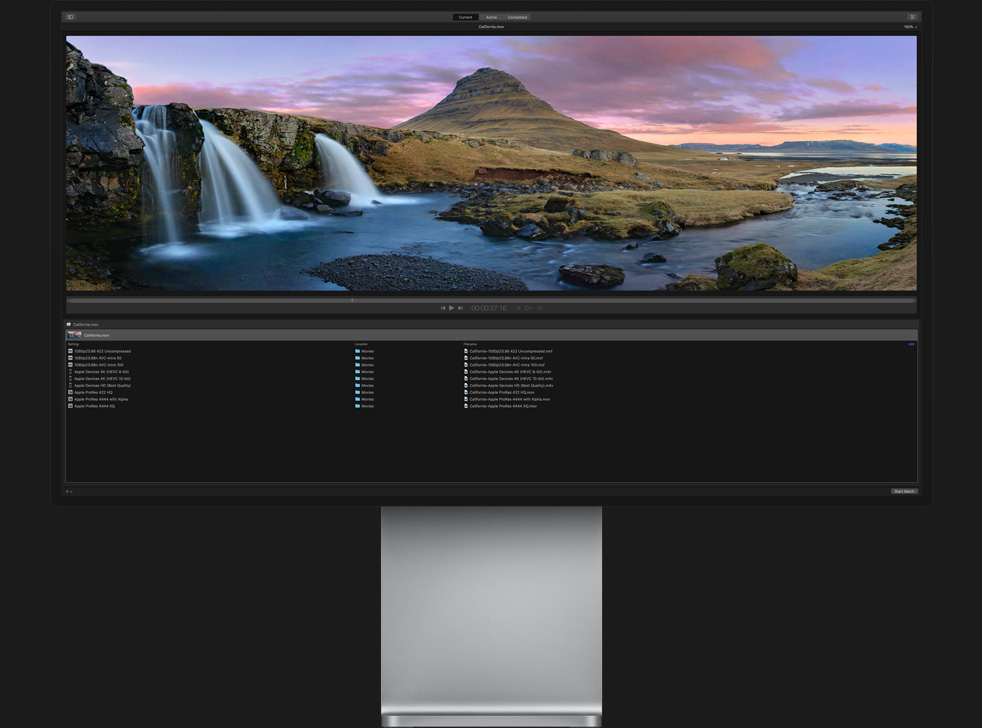Click device icon for Apple Devices HD Best Quality

click(x=70, y=385)
